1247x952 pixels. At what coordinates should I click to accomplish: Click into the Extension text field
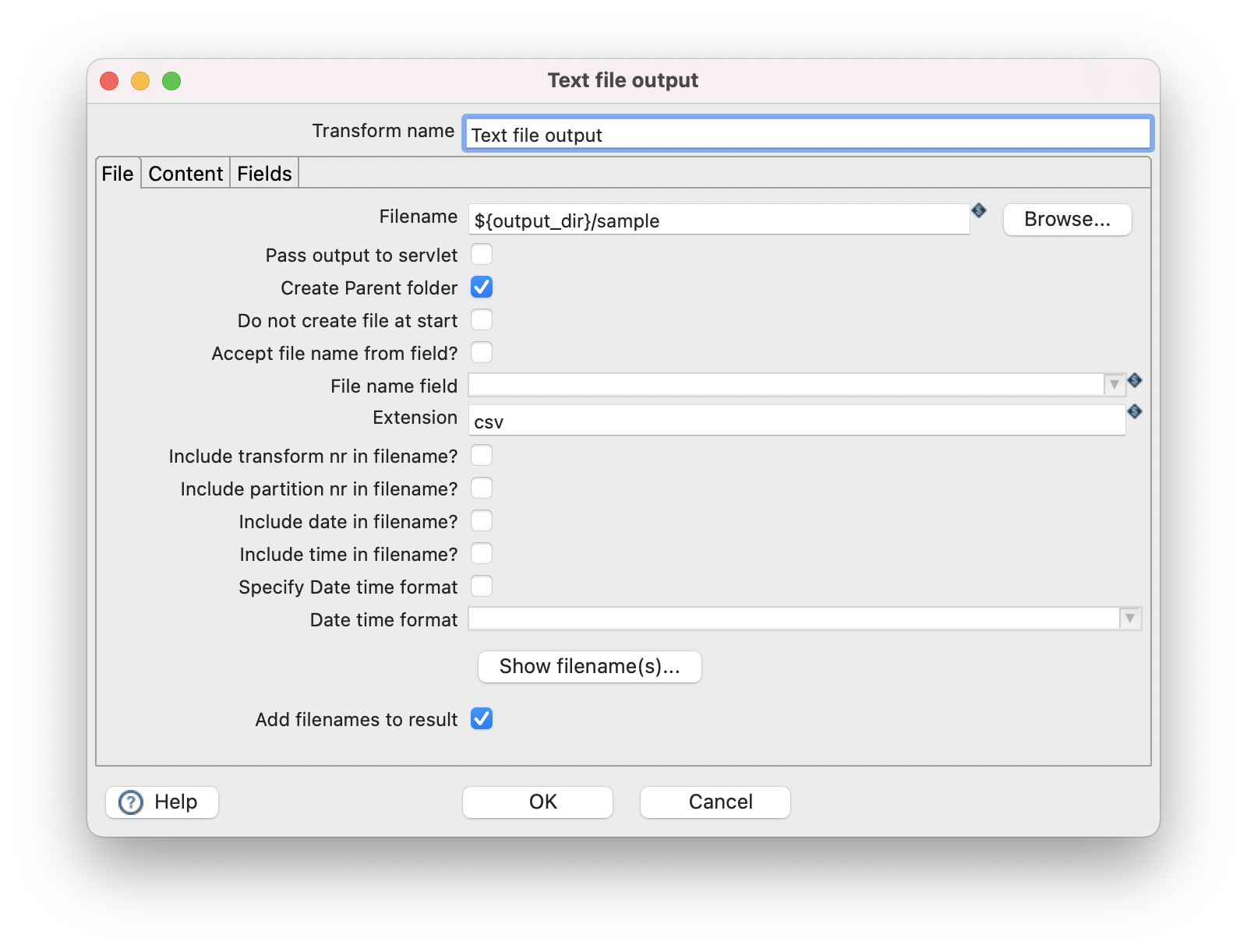(x=797, y=421)
